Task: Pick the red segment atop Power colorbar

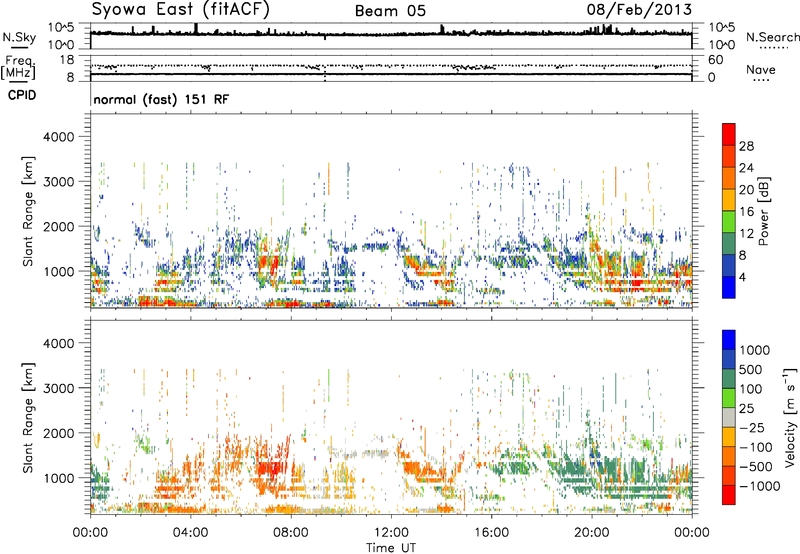Action: tap(729, 134)
